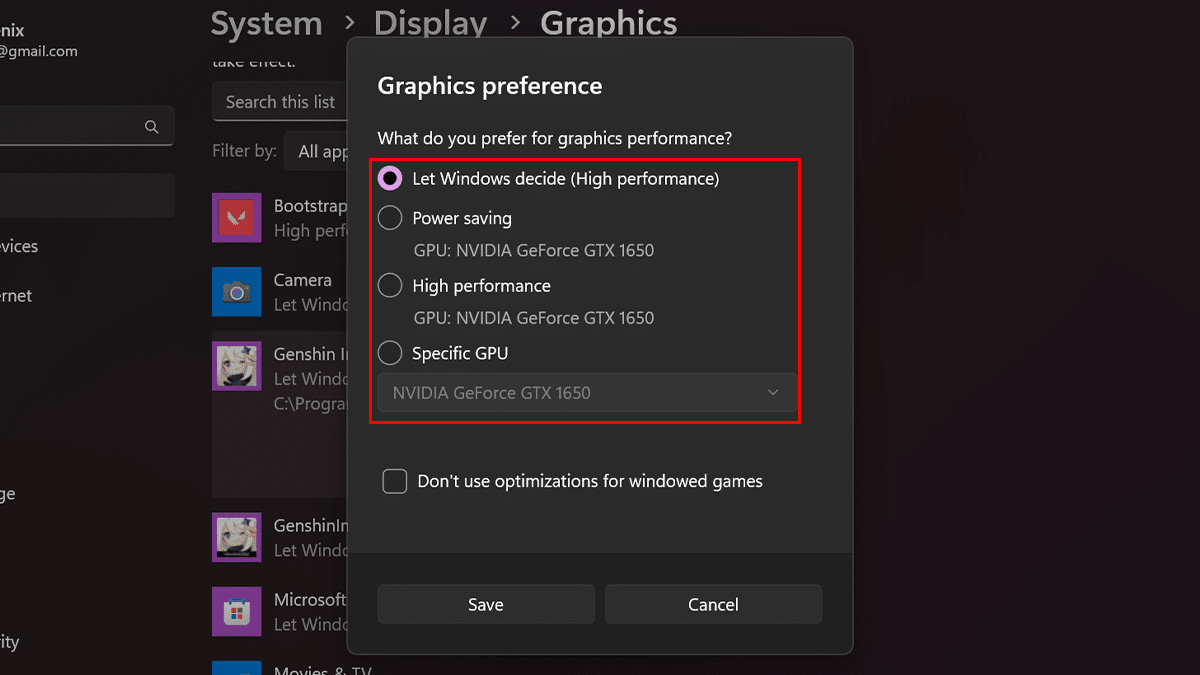The height and width of the screenshot is (675, 1200).
Task: Open the NVIDIA GeForce GTX 1650 dropdown
Action: tap(587, 393)
